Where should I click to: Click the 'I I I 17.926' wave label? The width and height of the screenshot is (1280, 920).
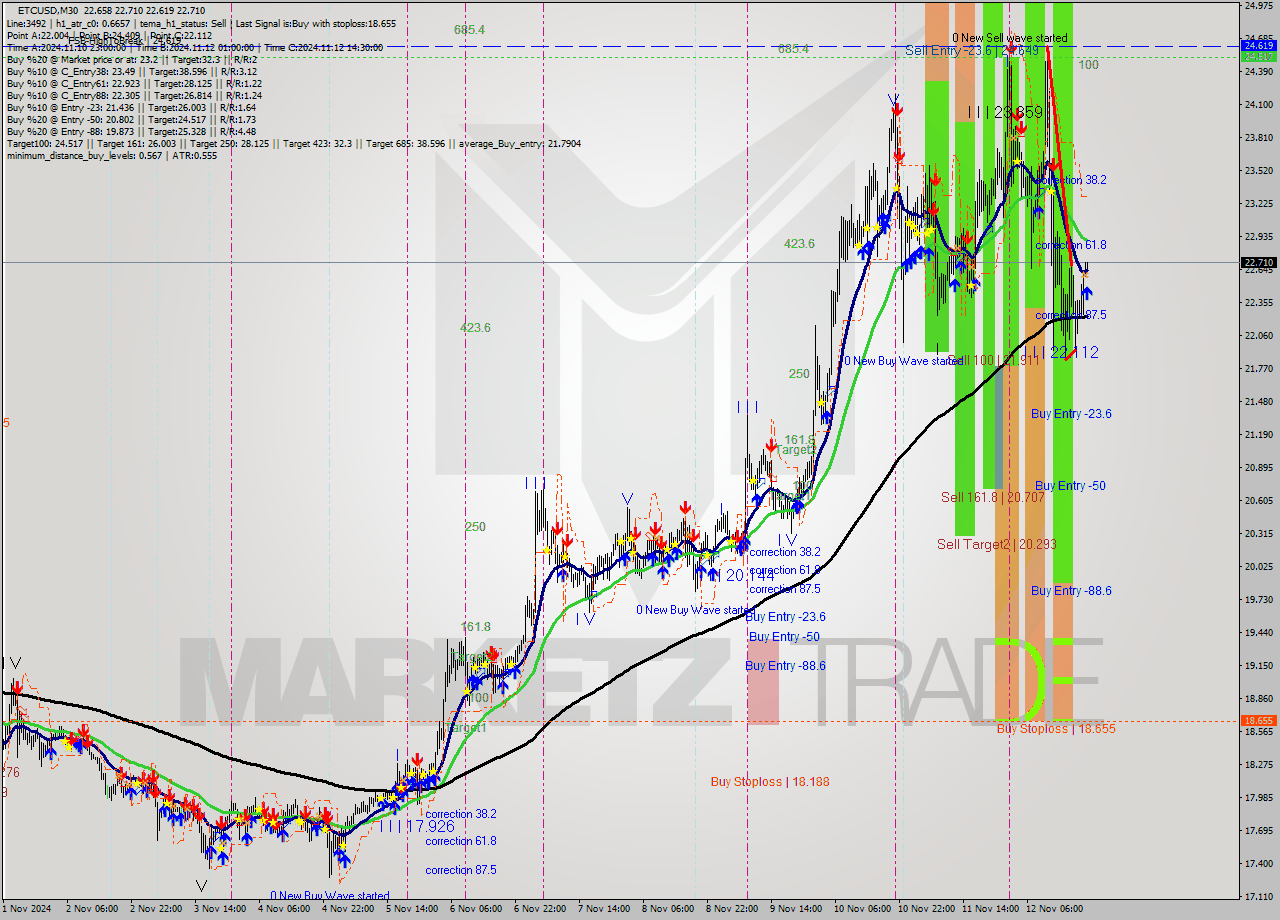tap(417, 826)
